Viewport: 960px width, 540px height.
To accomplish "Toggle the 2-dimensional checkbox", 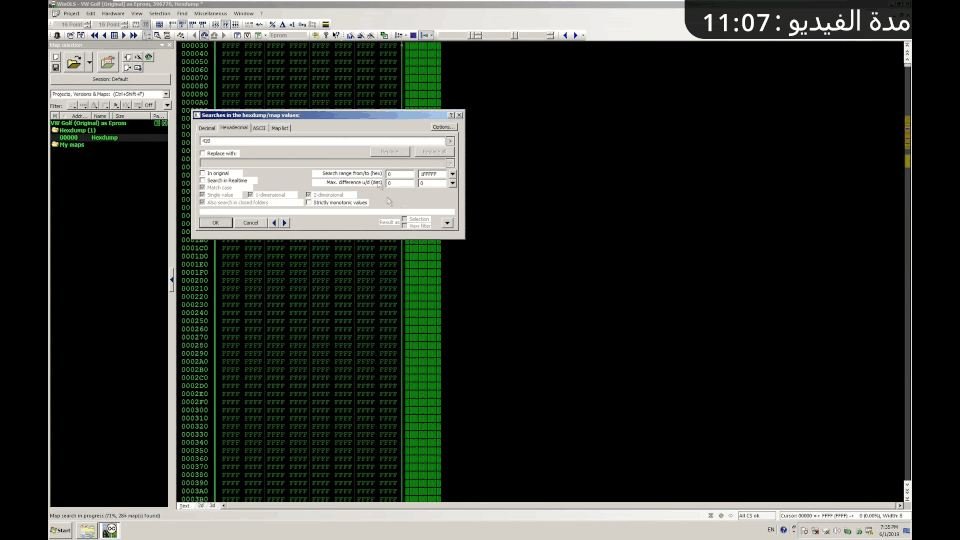I will pos(309,195).
